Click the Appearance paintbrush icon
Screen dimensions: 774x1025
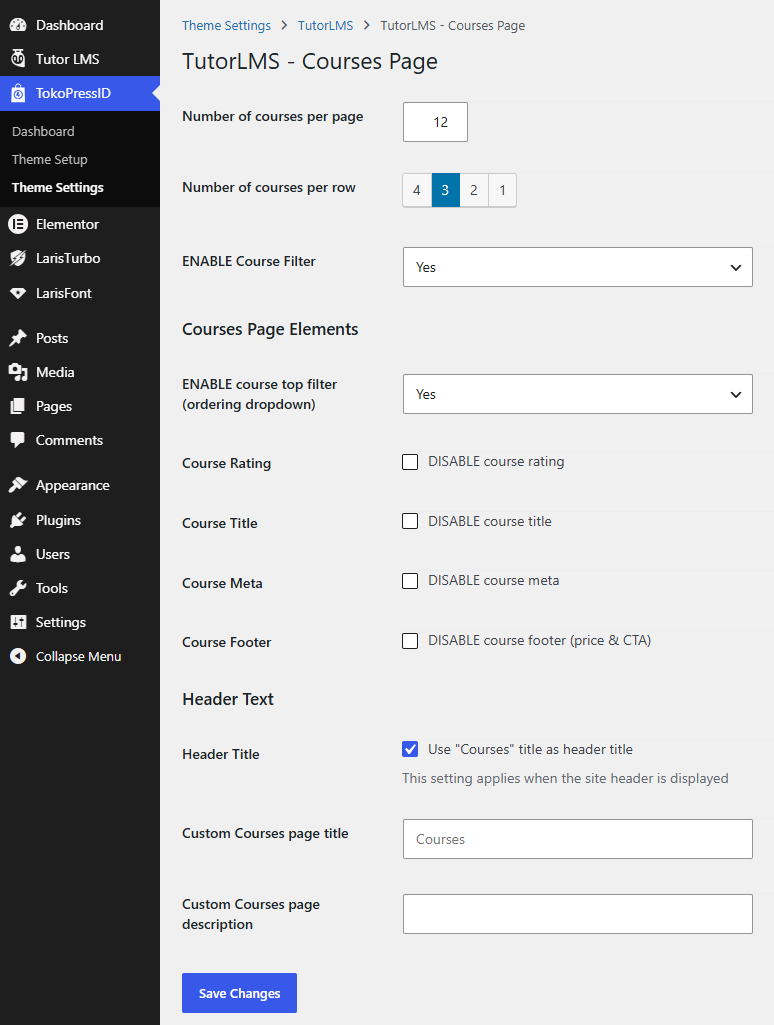[x=18, y=485]
